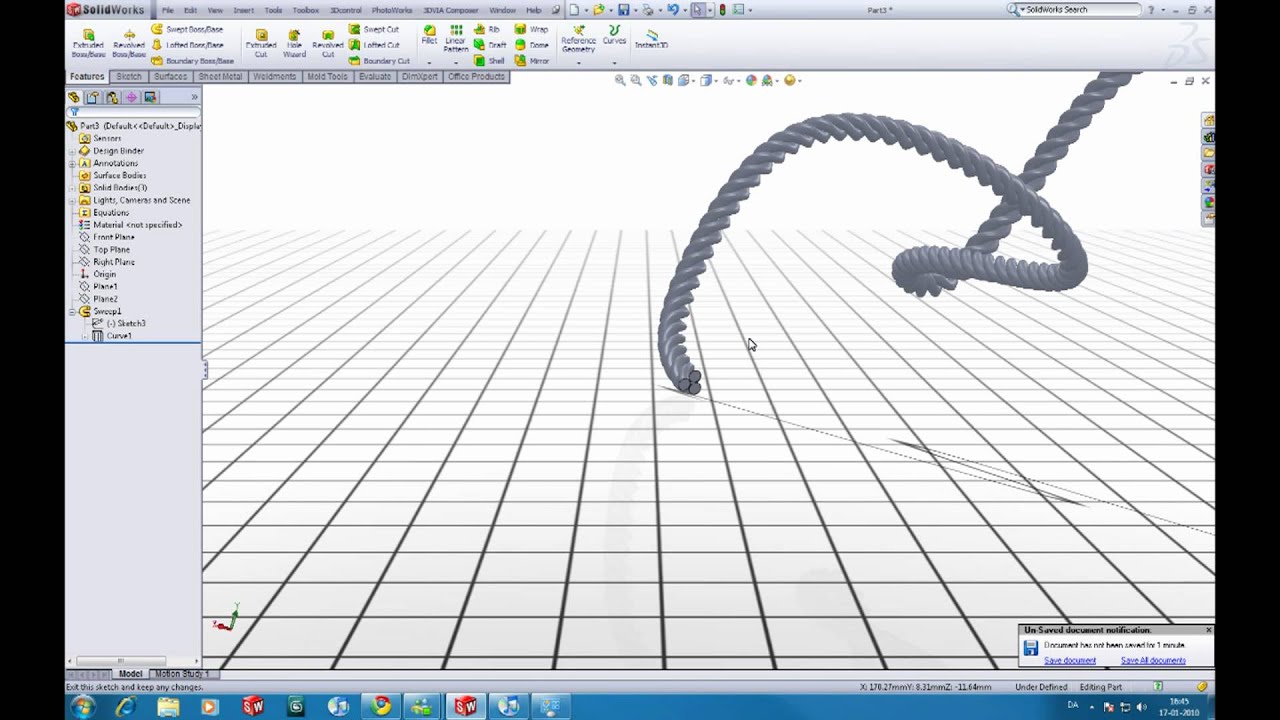Click the Save document link

pyautogui.click(x=1069, y=660)
